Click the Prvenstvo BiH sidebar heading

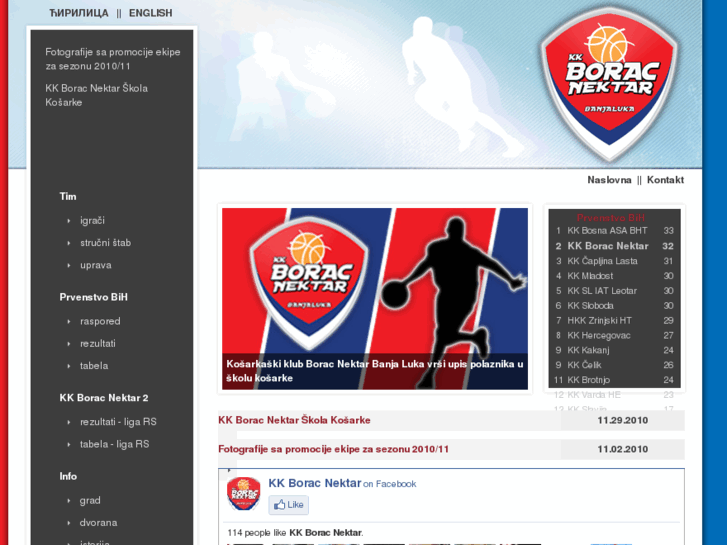(x=93, y=297)
